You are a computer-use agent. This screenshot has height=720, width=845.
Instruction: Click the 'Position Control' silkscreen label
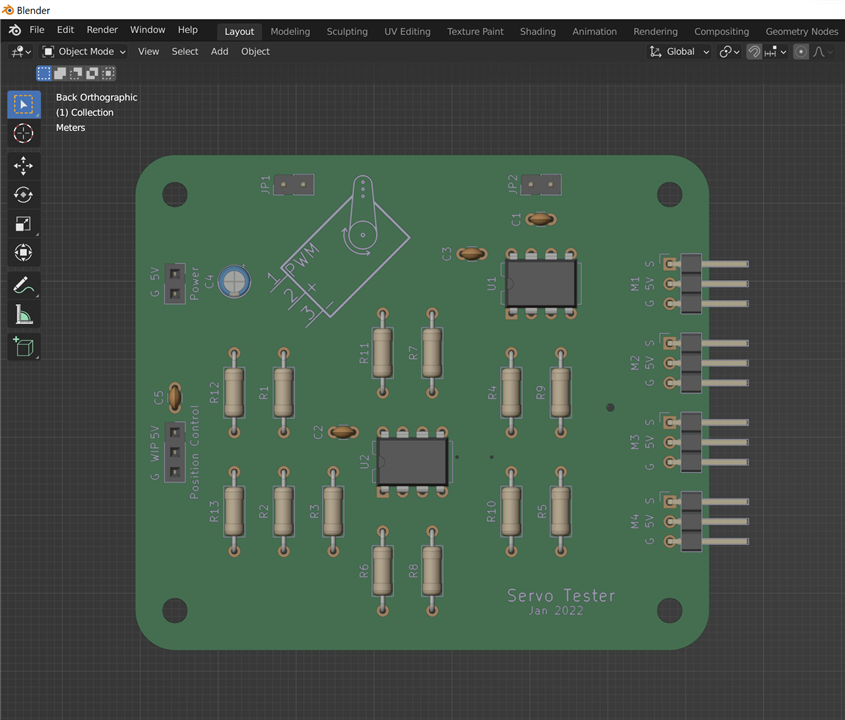[195, 452]
